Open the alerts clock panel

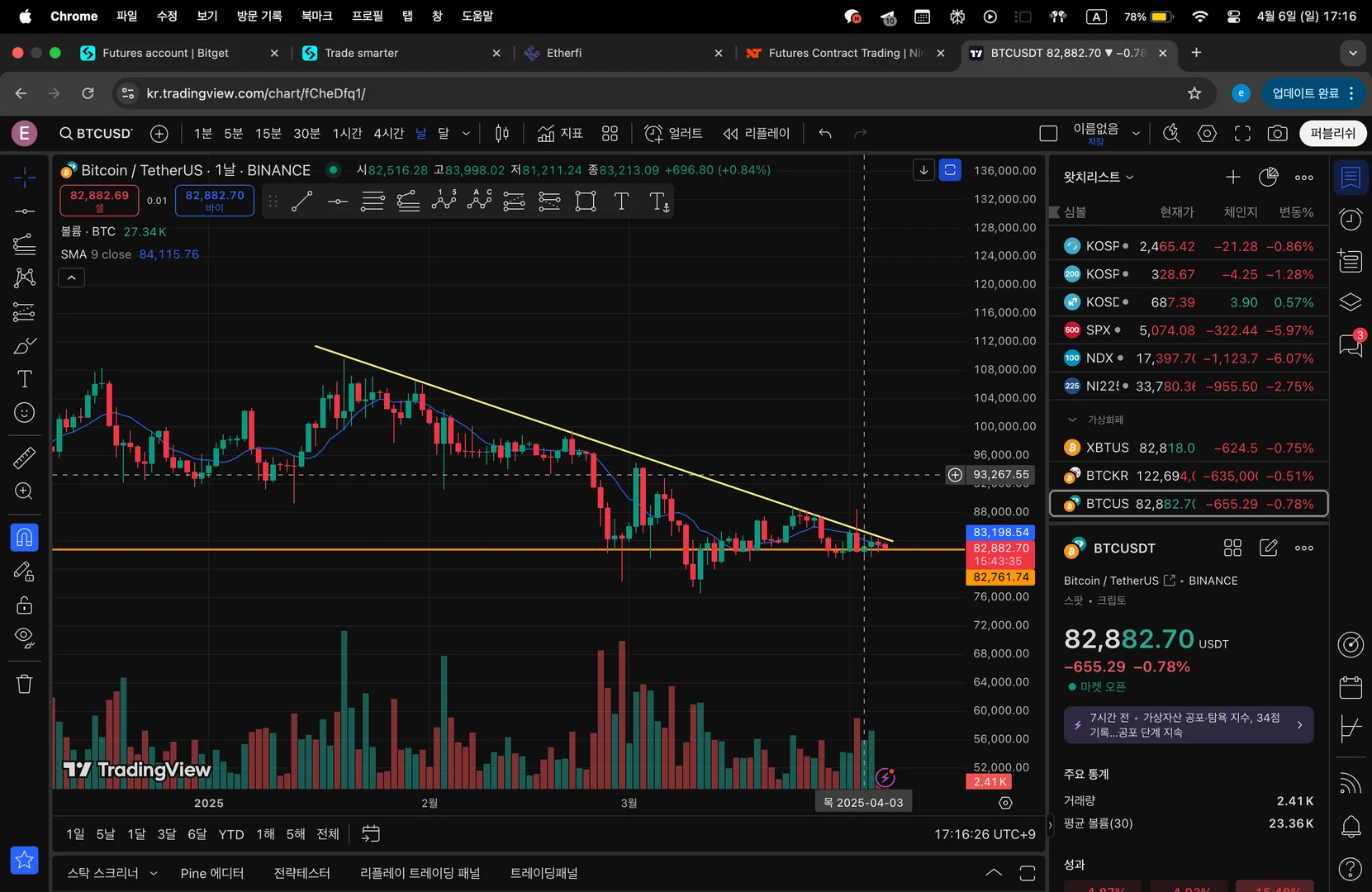[x=1351, y=220]
